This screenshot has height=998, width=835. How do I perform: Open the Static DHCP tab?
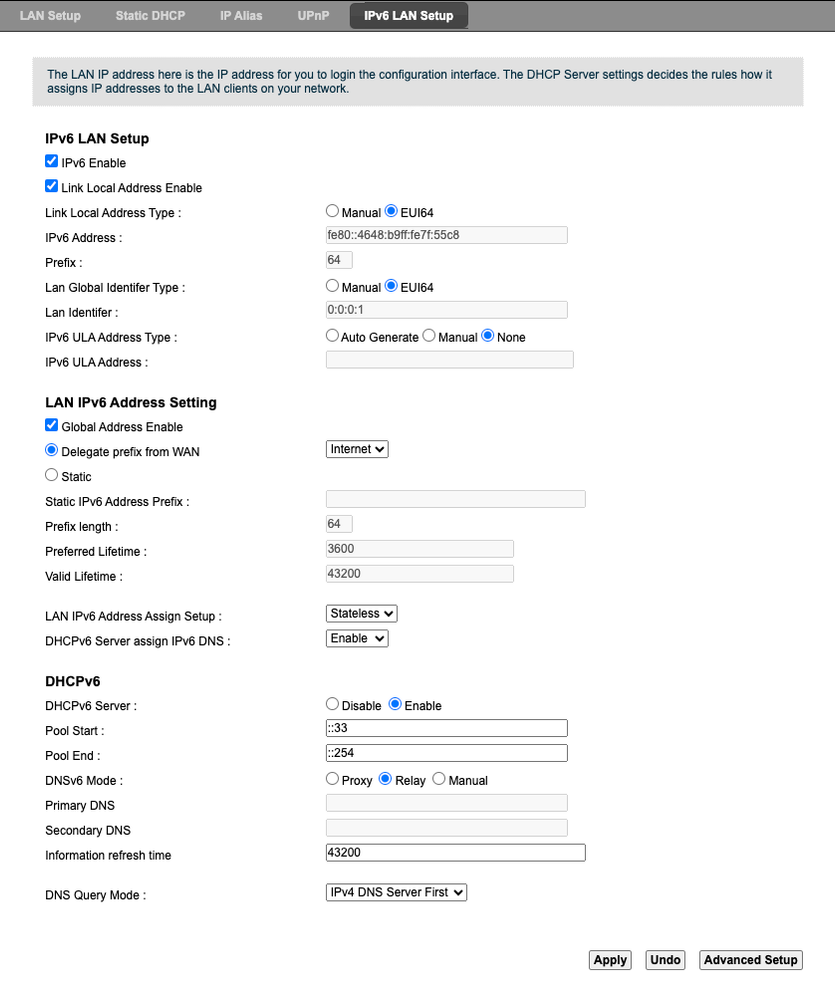tap(150, 16)
